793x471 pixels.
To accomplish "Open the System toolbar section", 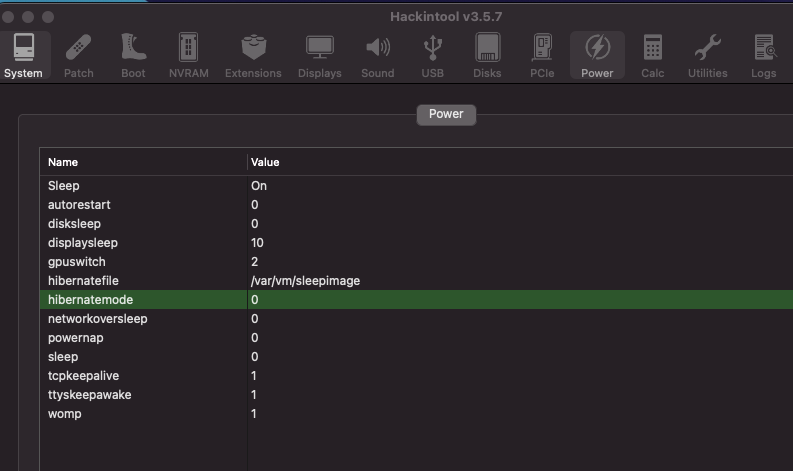I will click(x=23, y=55).
